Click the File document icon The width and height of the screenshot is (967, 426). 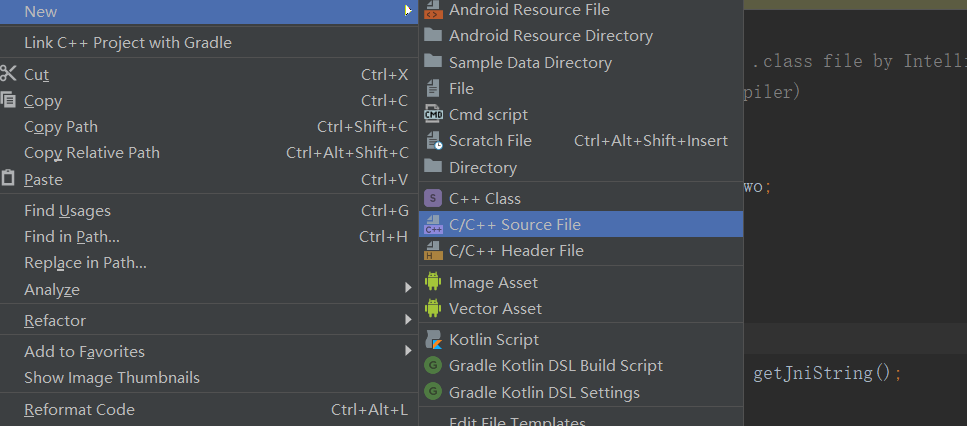pyautogui.click(x=434, y=89)
